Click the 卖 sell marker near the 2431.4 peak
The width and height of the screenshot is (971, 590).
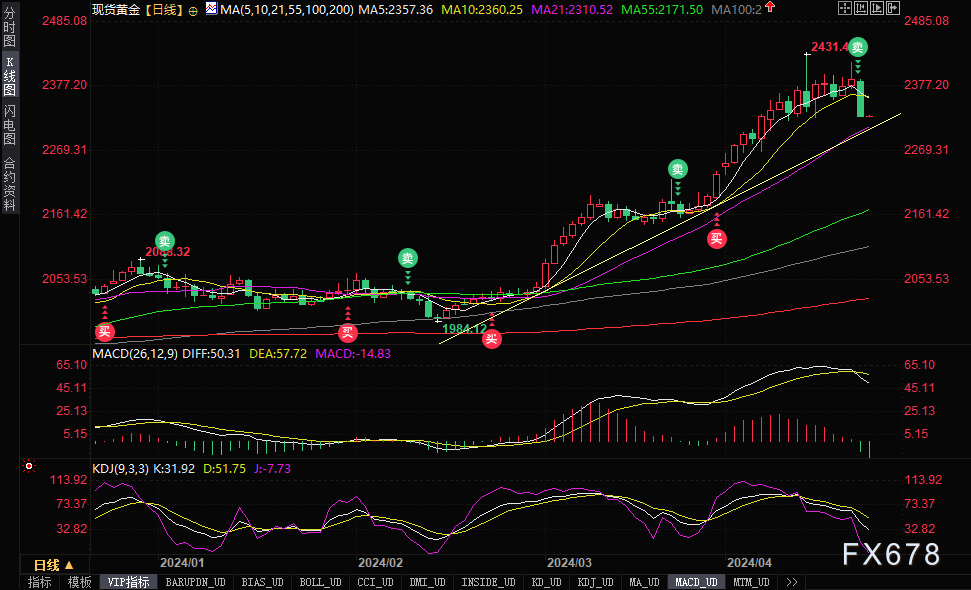coord(858,48)
